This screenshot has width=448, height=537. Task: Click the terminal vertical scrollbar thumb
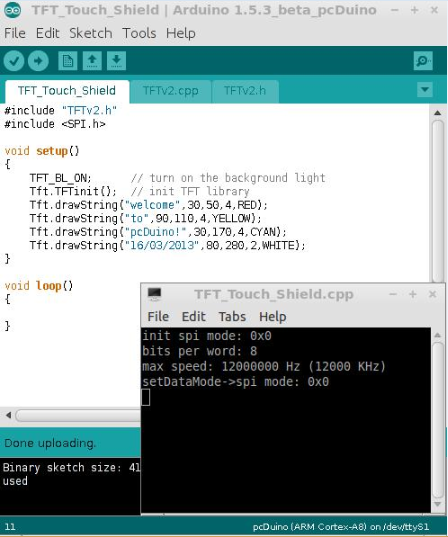point(438,420)
